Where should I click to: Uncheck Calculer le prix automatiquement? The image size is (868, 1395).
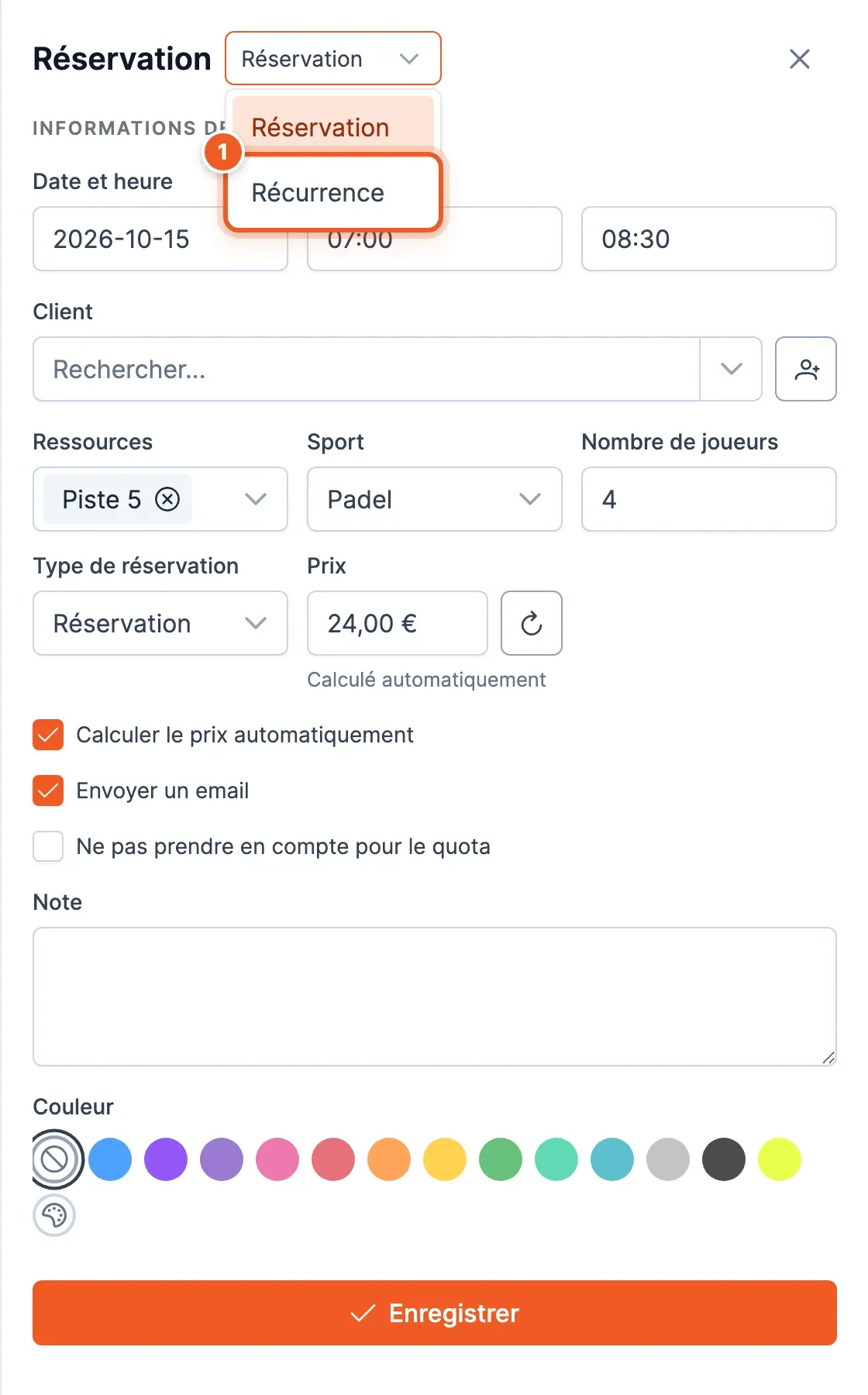coord(48,735)
